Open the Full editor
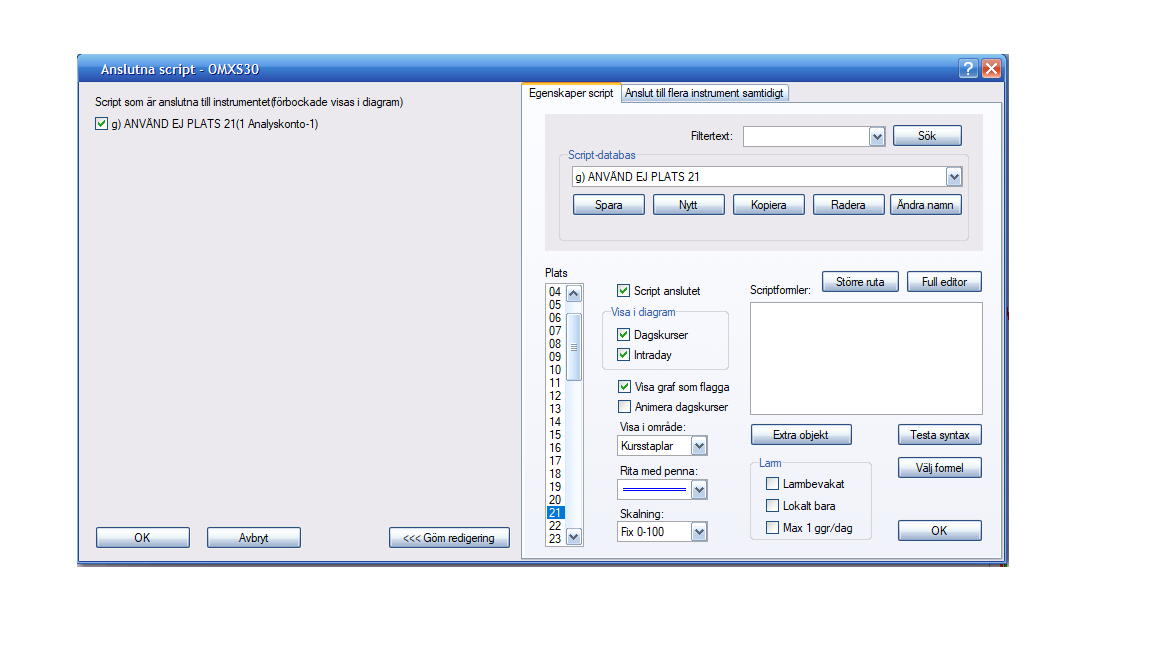The image size is (1152, 648). (944, 282)
